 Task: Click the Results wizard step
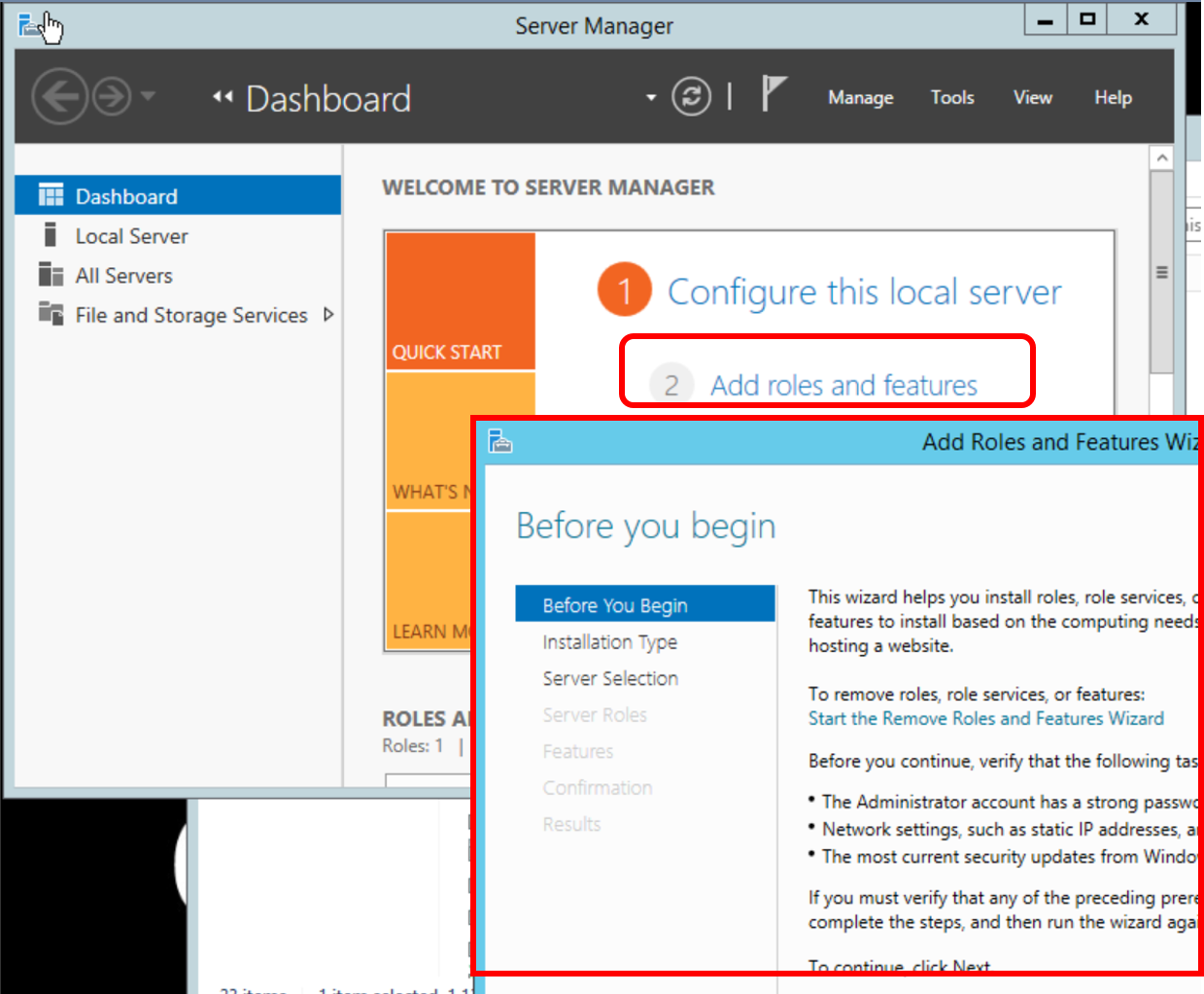(571, 824)
